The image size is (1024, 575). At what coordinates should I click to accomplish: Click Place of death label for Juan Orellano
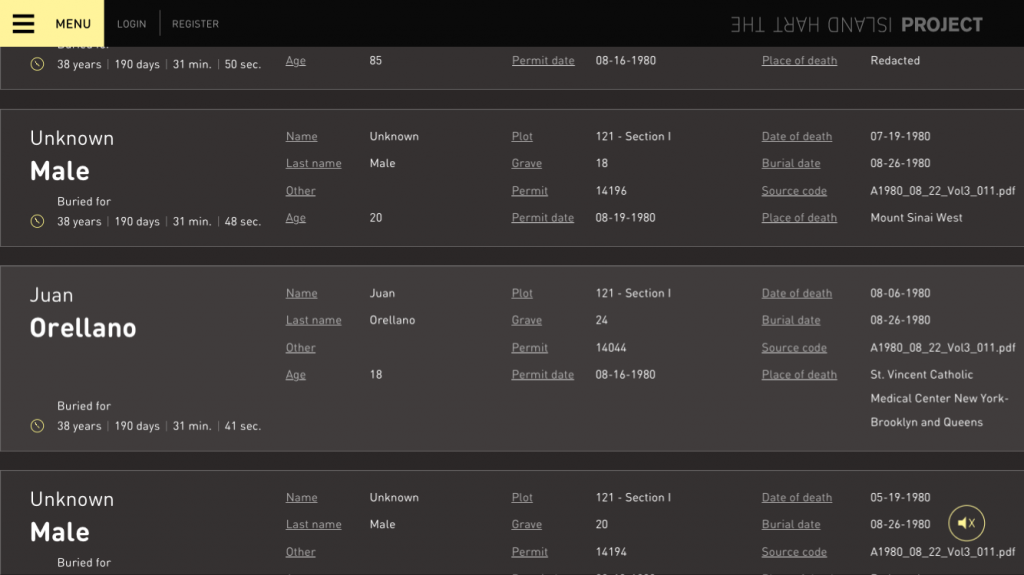[x=799, y=375]
